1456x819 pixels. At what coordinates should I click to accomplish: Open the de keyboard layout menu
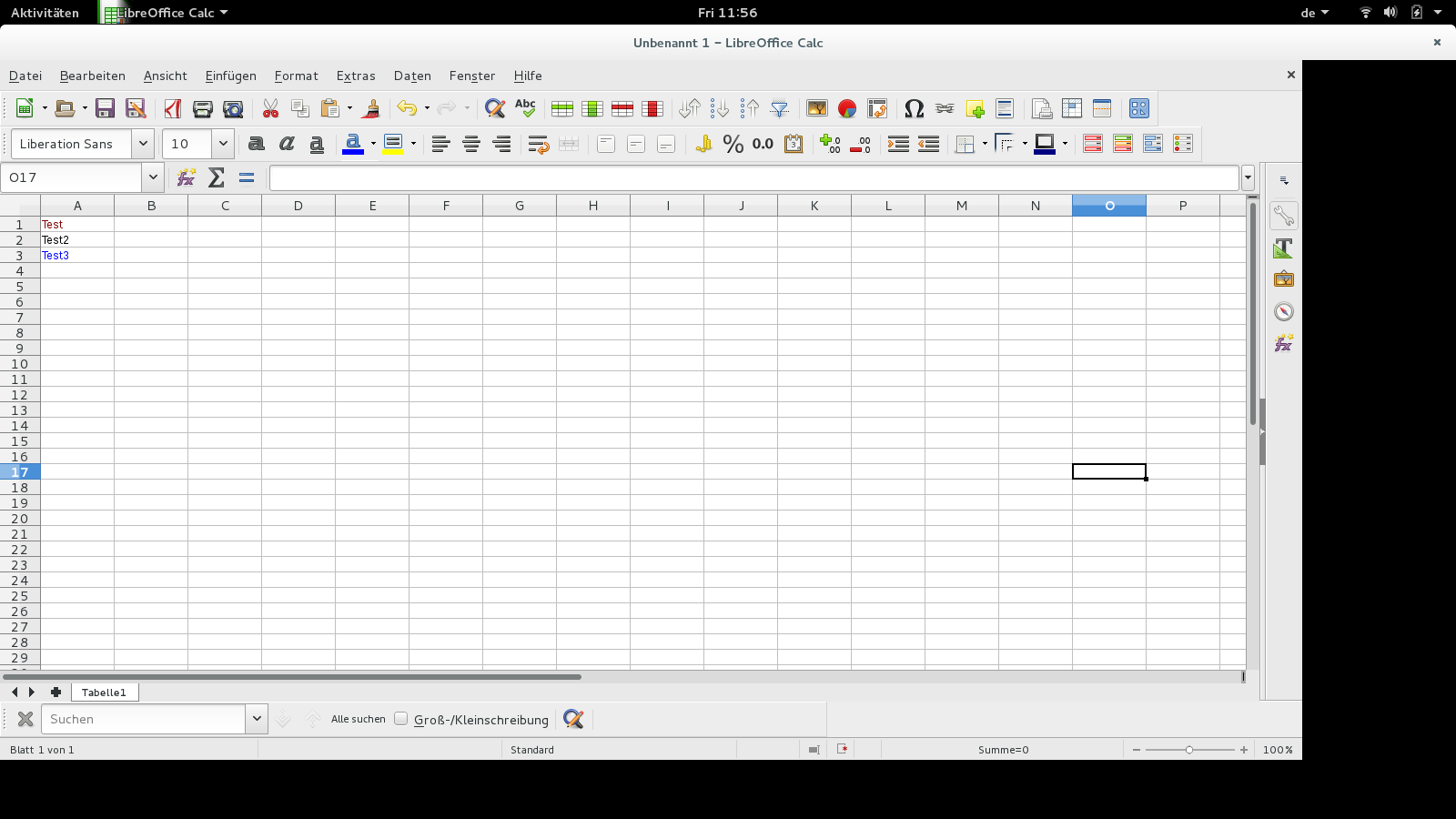[x=1315, y=13]
